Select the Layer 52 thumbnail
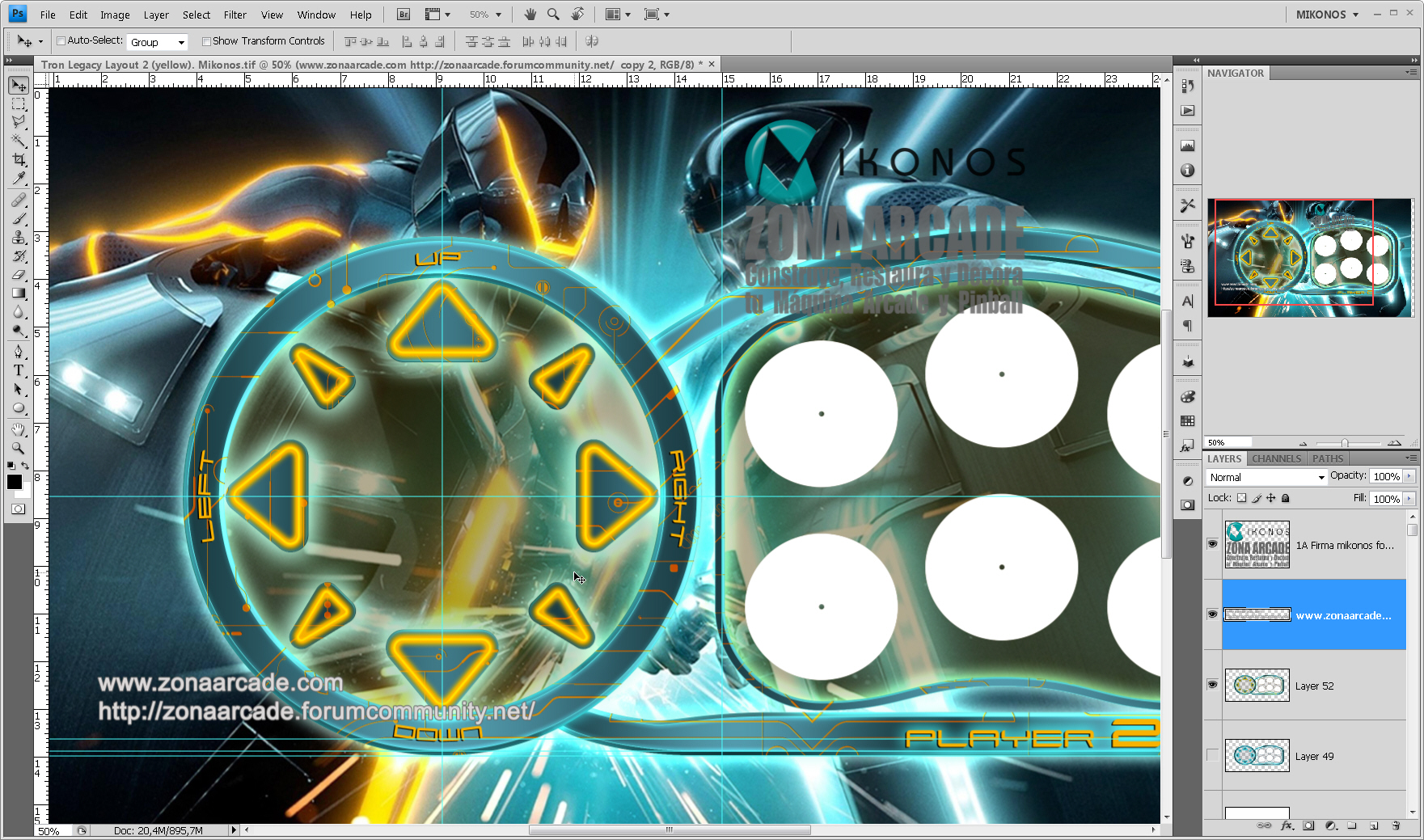 [1257, 685]
